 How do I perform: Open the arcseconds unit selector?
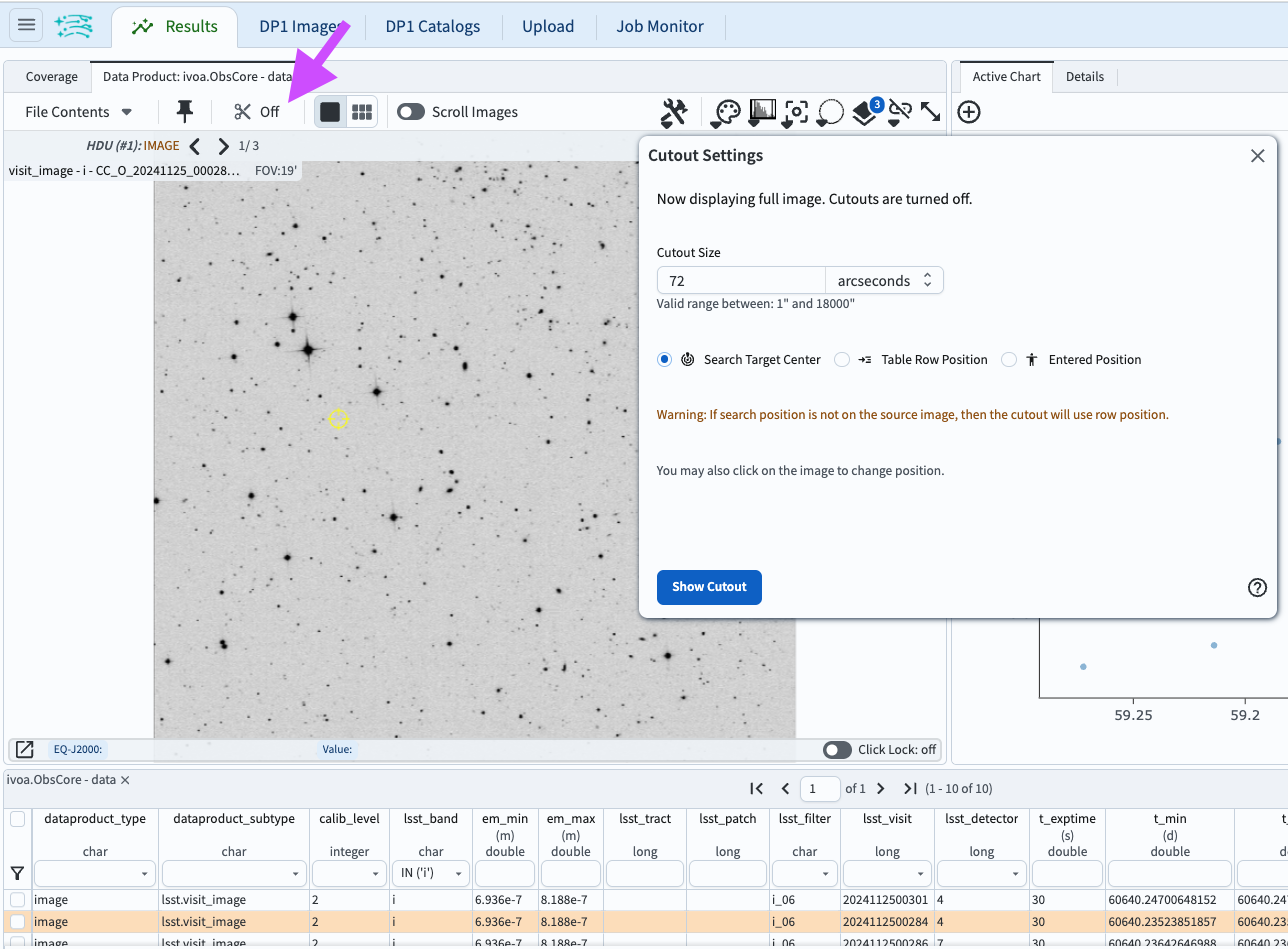point(884,280)
